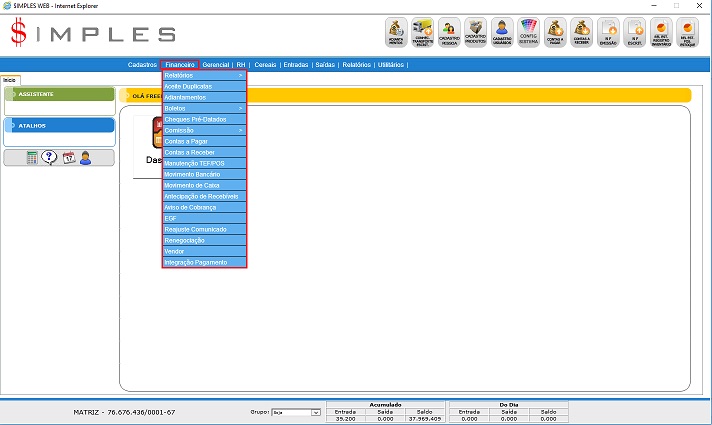Switch to the Início tab
The width and height of the screenshot is (712, 425).
click(10, 79)
